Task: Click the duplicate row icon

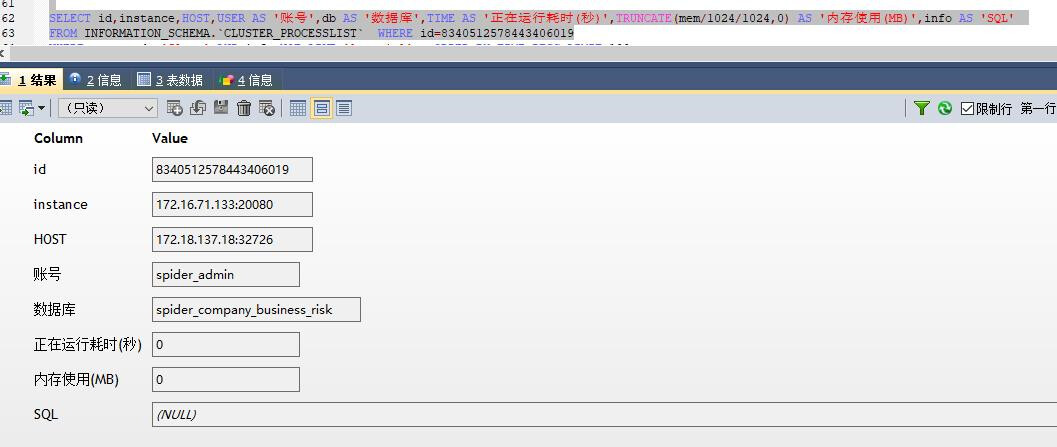Action: (197, 108)
